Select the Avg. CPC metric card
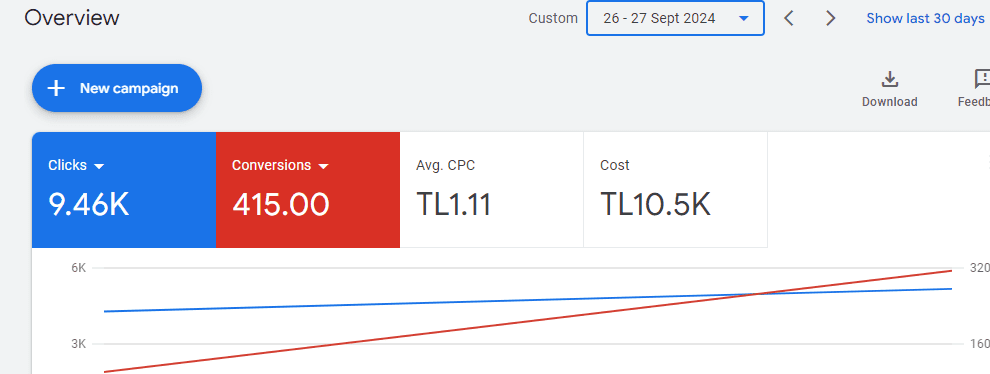Screen dimensions: 990x374 coord(492,190)
